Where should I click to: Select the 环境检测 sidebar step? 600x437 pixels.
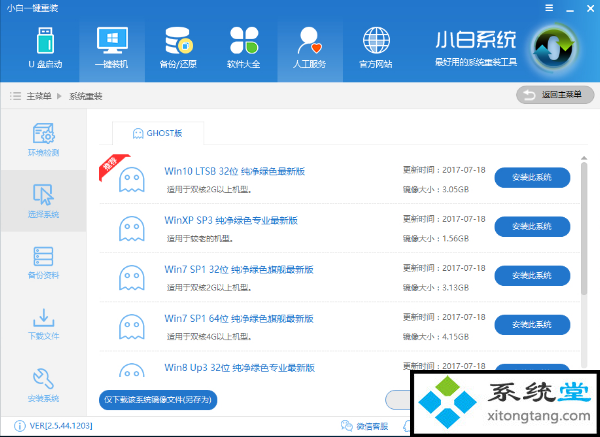[x=43, y=140]
